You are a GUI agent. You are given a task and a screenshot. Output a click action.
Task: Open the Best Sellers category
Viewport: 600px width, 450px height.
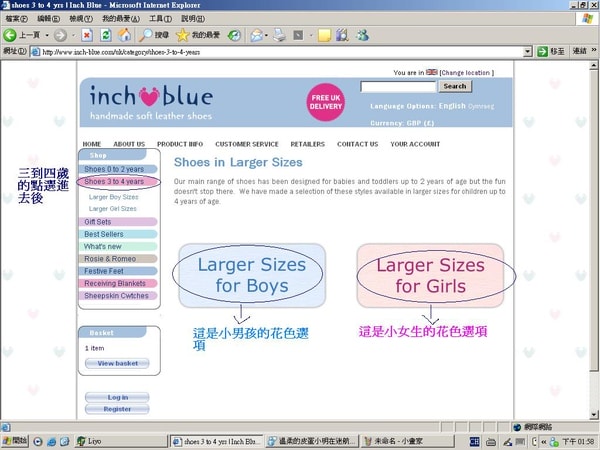[x=118, y=234]
